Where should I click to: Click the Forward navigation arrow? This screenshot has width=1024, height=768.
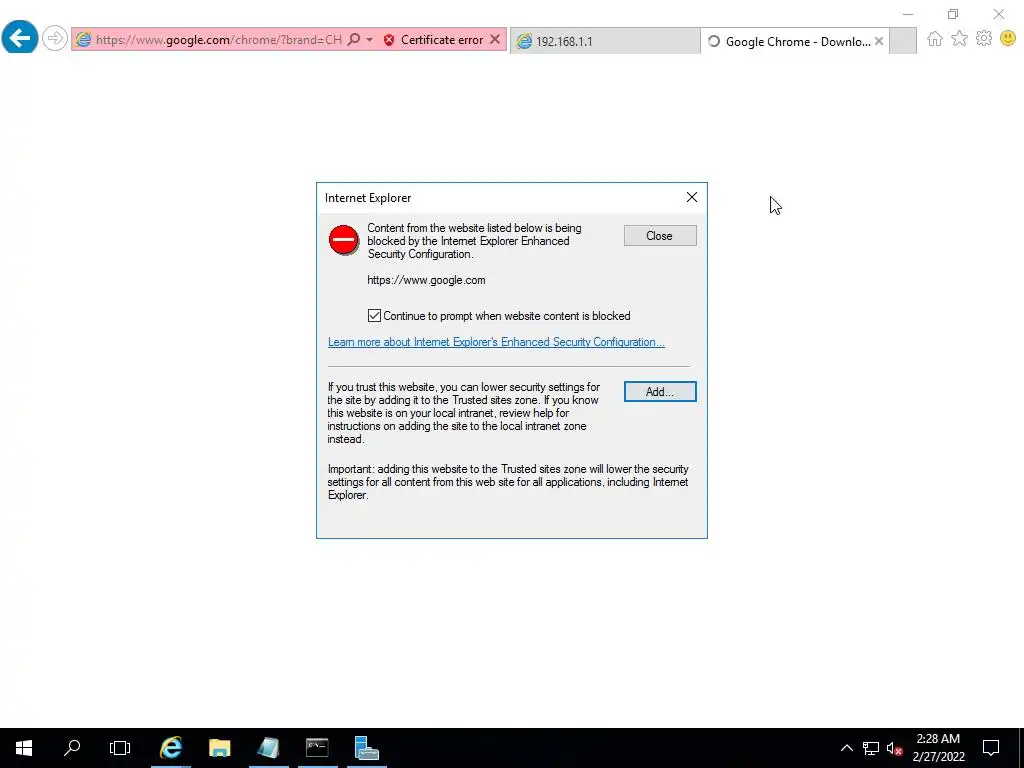coord(55,39)
